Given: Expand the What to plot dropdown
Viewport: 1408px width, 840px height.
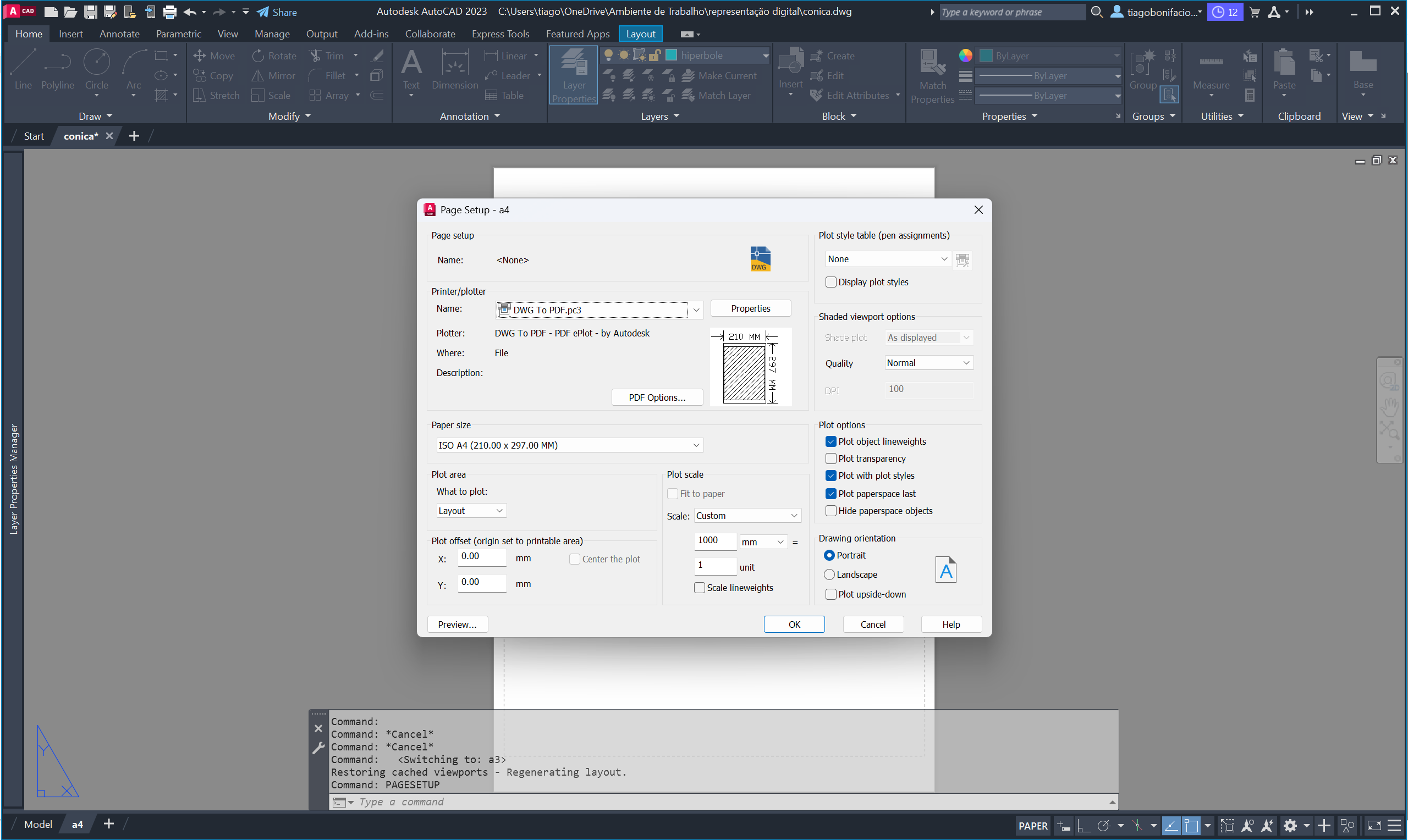Looking at the screenshot, I should [x=470, y=511].
